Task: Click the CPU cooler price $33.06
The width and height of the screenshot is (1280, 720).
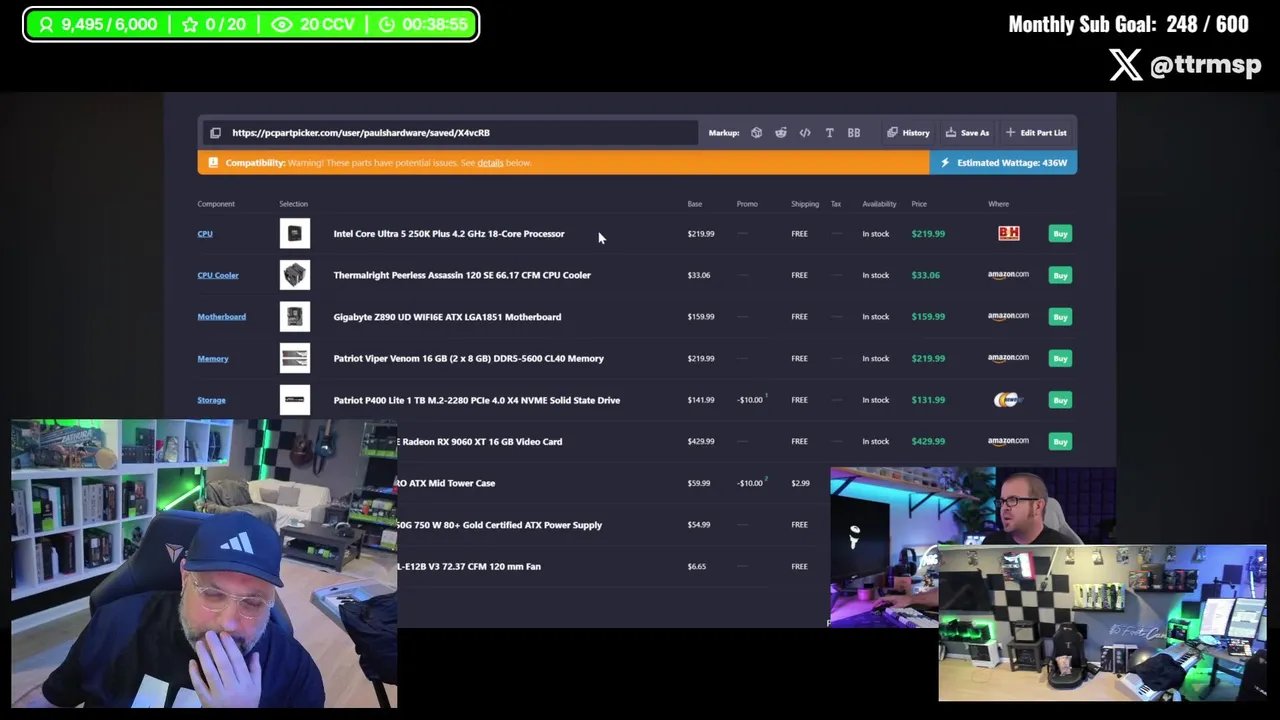Action: [x=925, y=275]
